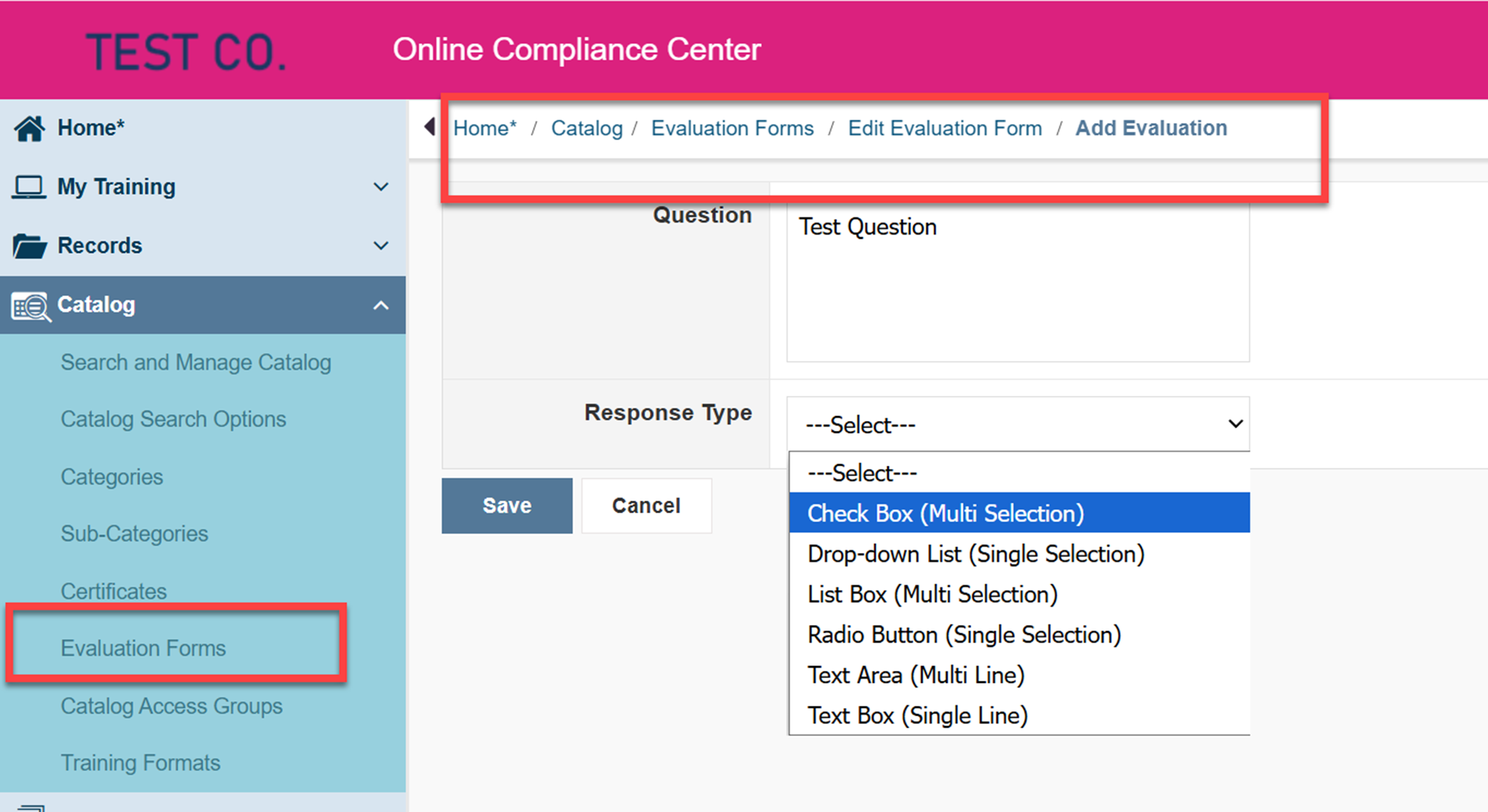The image size is (1488, 812).
Task: Collapse sidebar with black triangle arrow
Action: pos(429,127)
